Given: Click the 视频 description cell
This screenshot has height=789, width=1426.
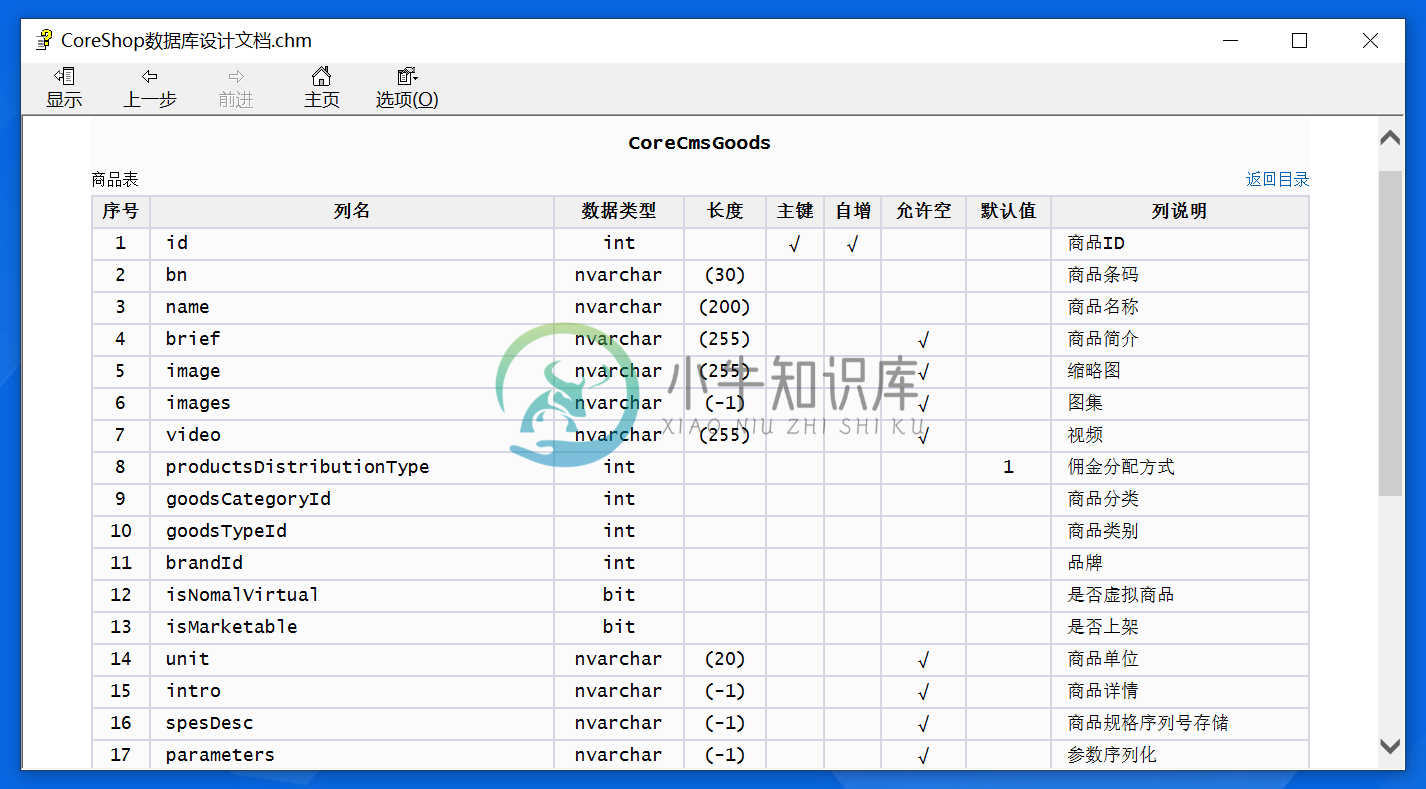Looking at the screenshot, I should pos(1179,435).
